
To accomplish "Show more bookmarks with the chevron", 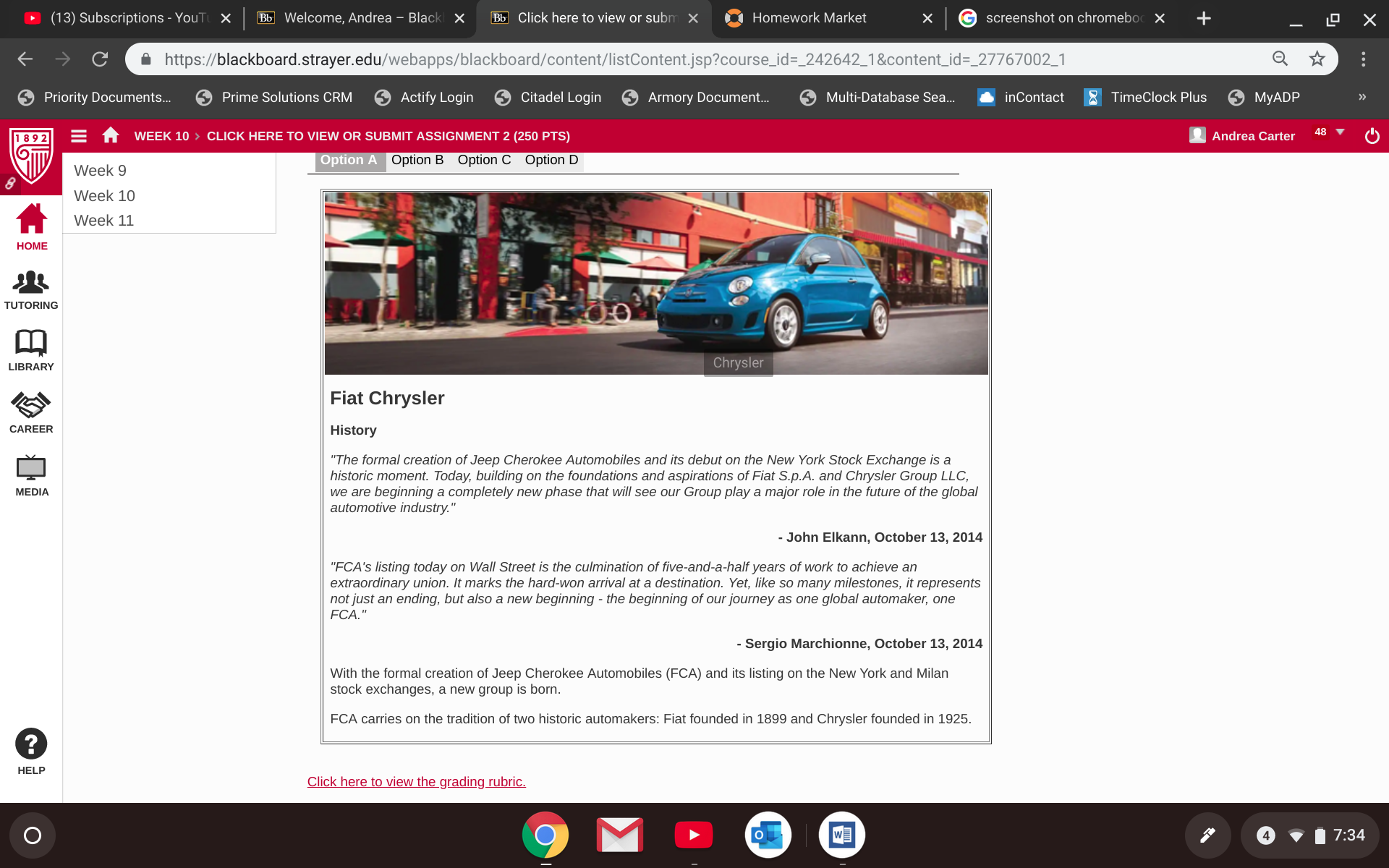I will [x=1362, y=97].
